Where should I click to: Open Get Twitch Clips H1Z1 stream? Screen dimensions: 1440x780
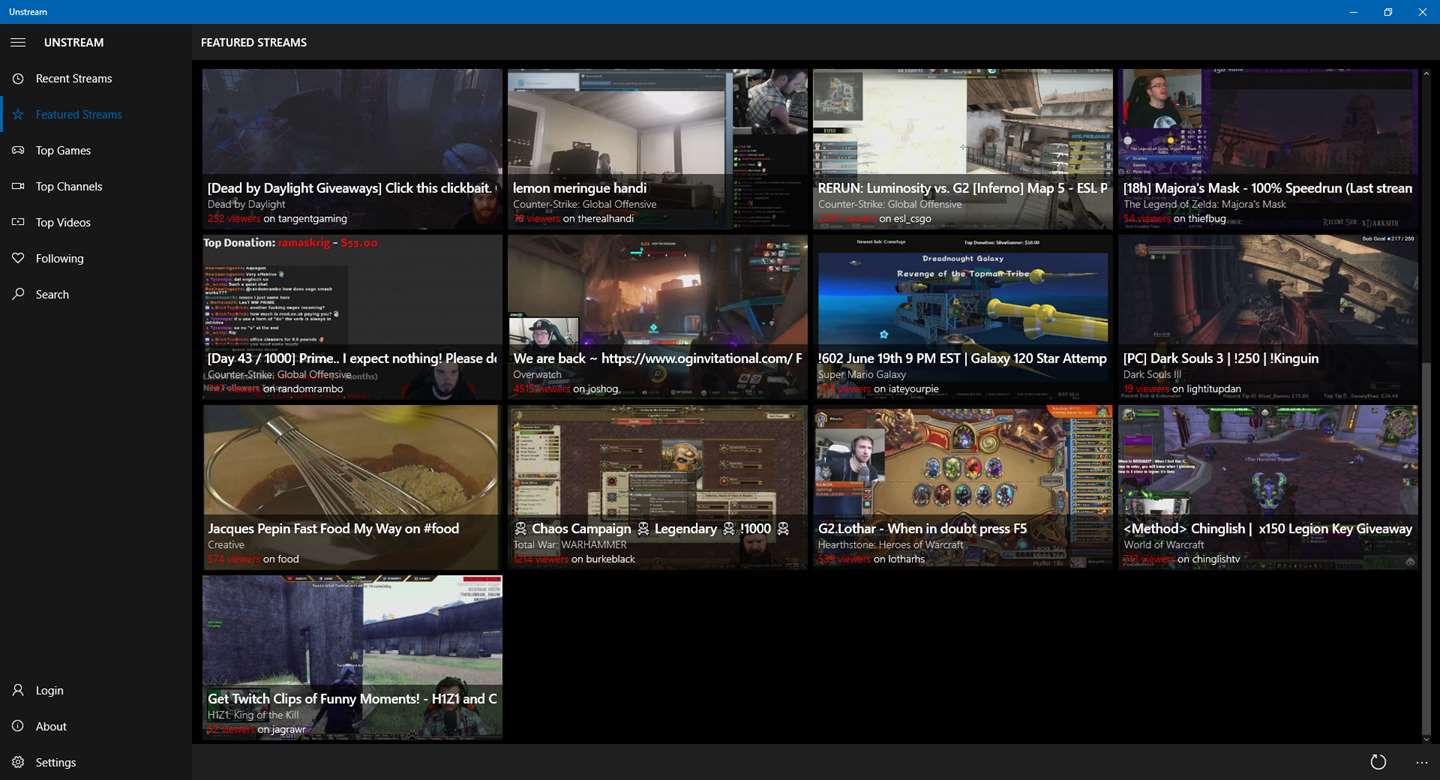pyautogui.click(x=352, y=657)
